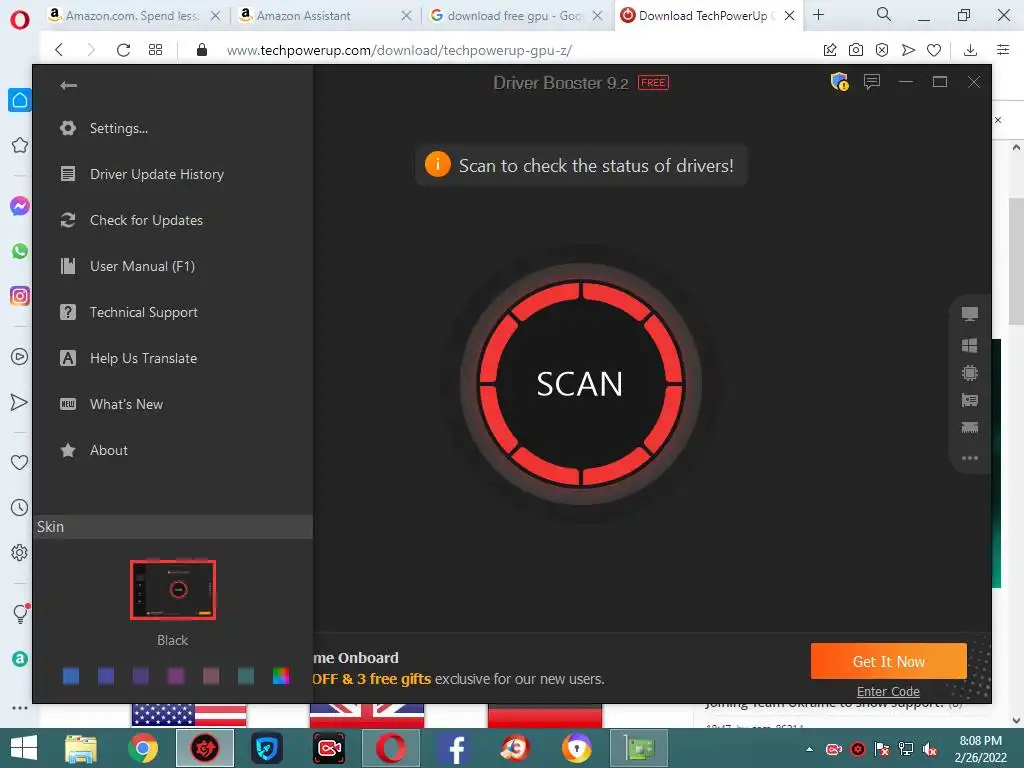Launch Chrome from the taskbar
This screenshot has width=1024, height=768.
[142, 748]
